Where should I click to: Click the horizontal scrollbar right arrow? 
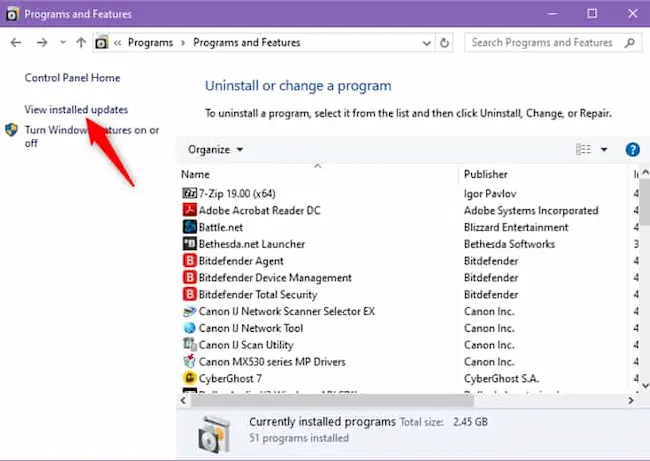click(631, 400)
